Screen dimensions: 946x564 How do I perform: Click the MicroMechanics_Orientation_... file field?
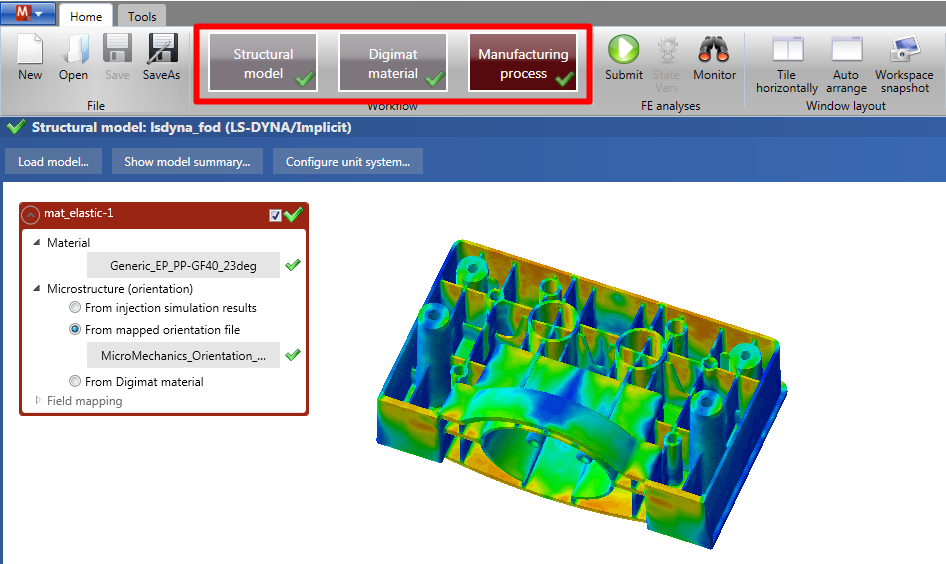click(x=183, y=355)
